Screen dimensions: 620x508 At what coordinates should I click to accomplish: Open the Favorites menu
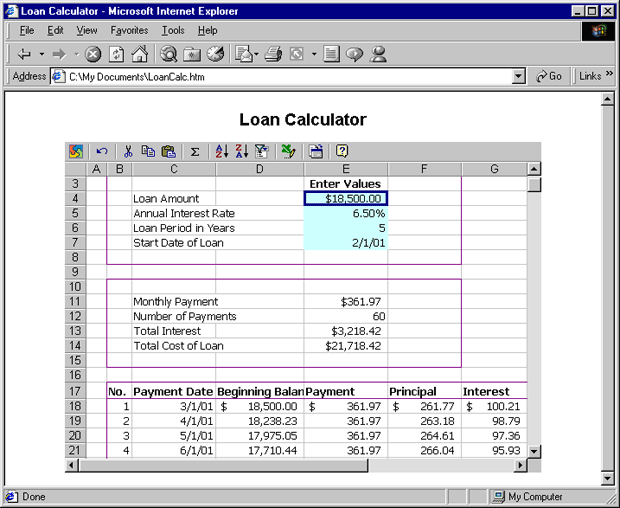129,30
